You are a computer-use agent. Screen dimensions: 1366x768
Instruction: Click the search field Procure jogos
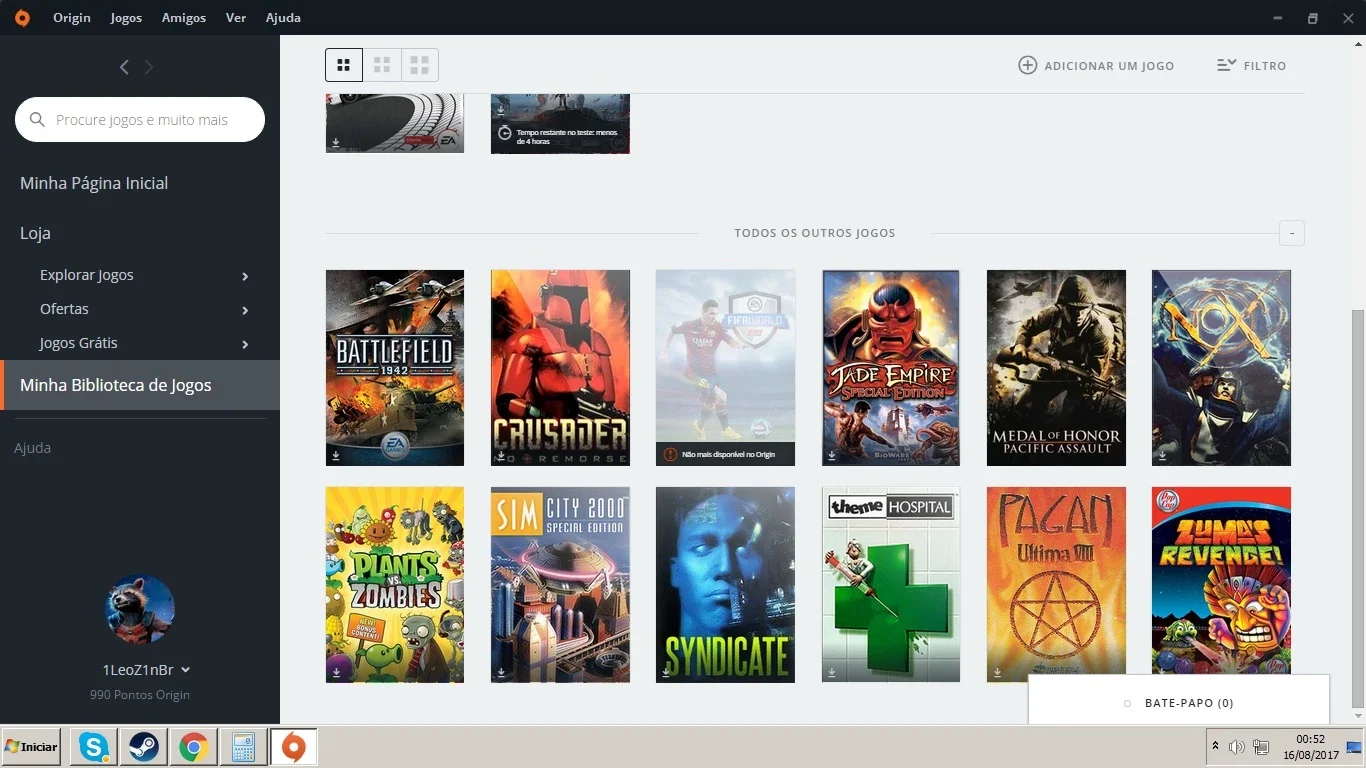click(140, 120)
